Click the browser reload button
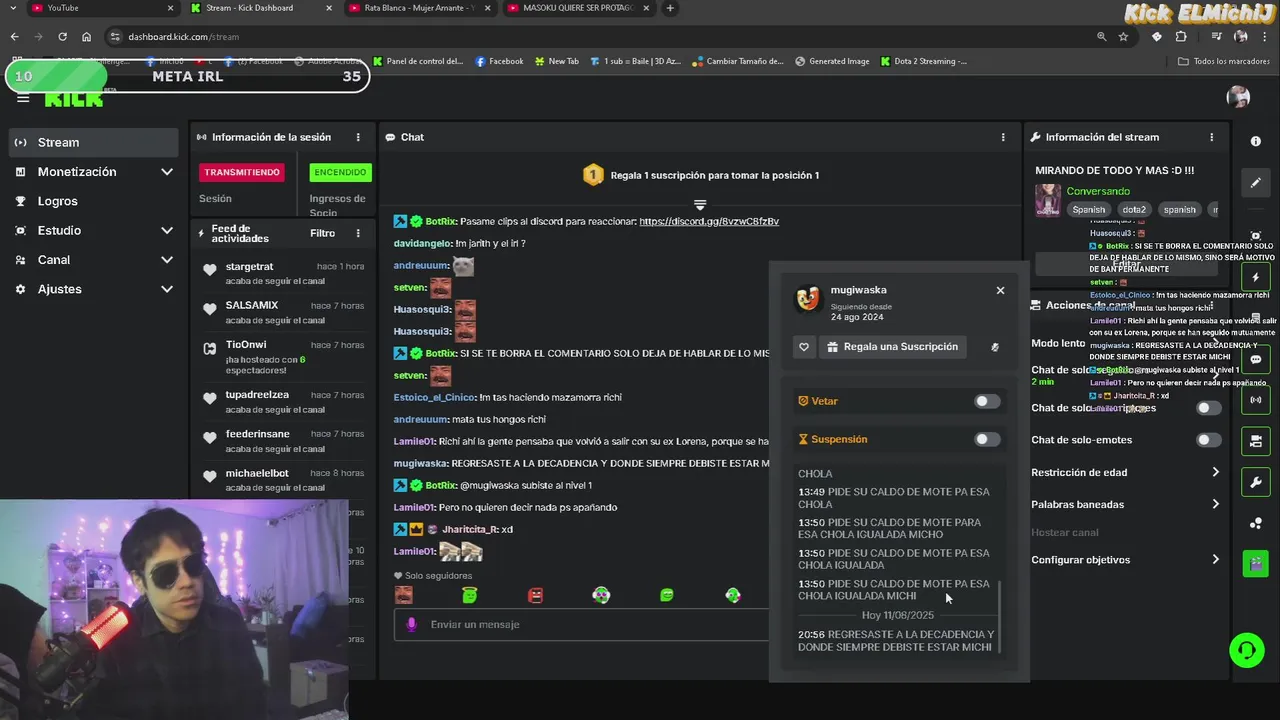1280x720 pixels. (x=62, y=36)
